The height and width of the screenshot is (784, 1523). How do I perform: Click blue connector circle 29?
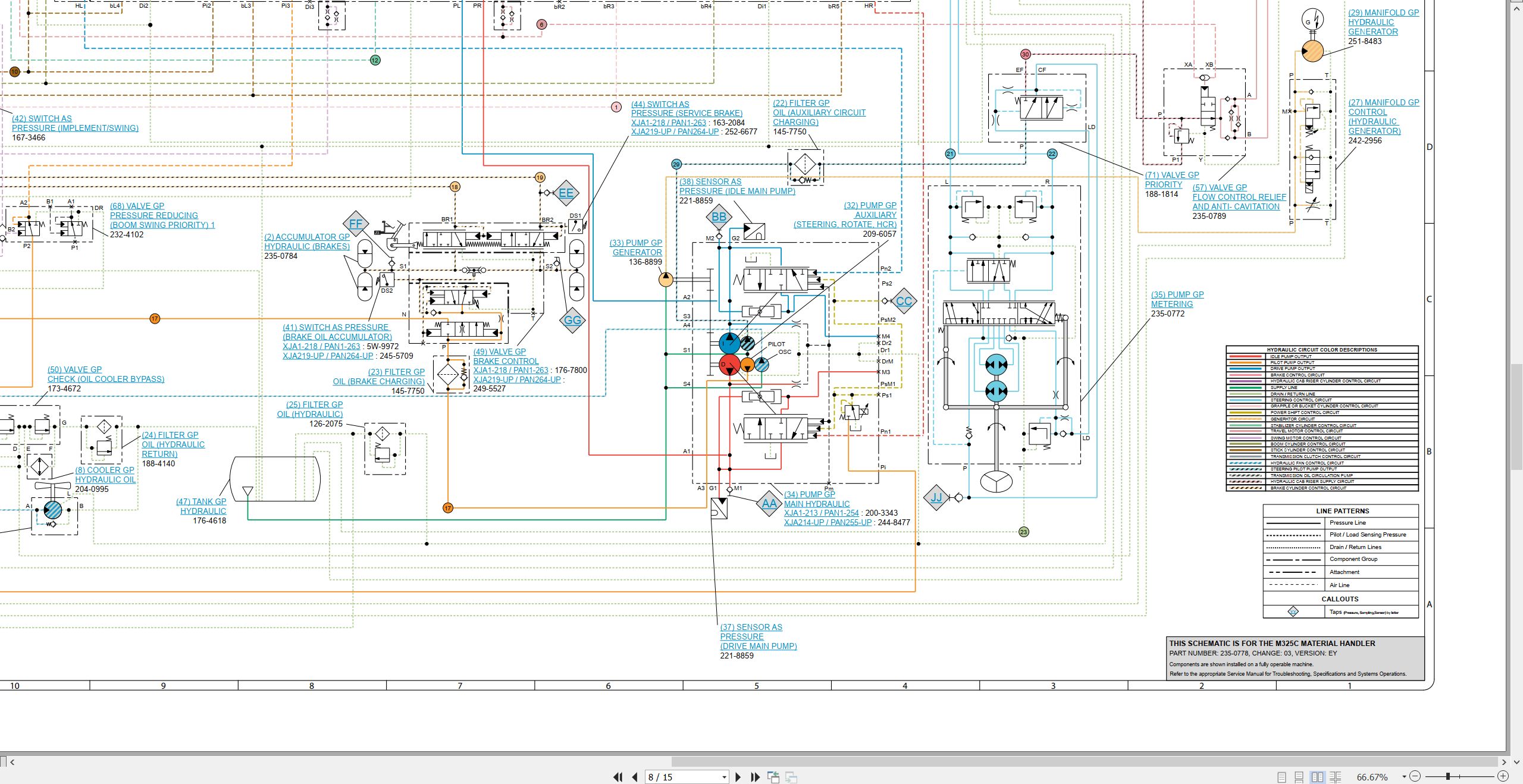[x=676, y=164]
